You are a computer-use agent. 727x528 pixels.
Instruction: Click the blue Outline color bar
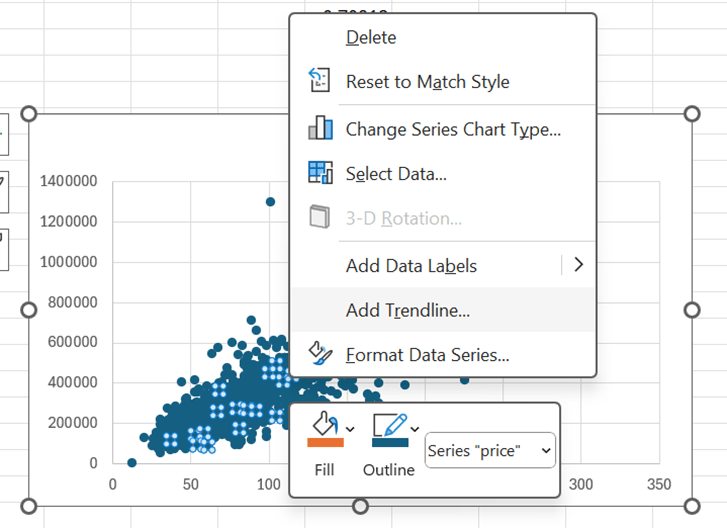coord(388,442)
